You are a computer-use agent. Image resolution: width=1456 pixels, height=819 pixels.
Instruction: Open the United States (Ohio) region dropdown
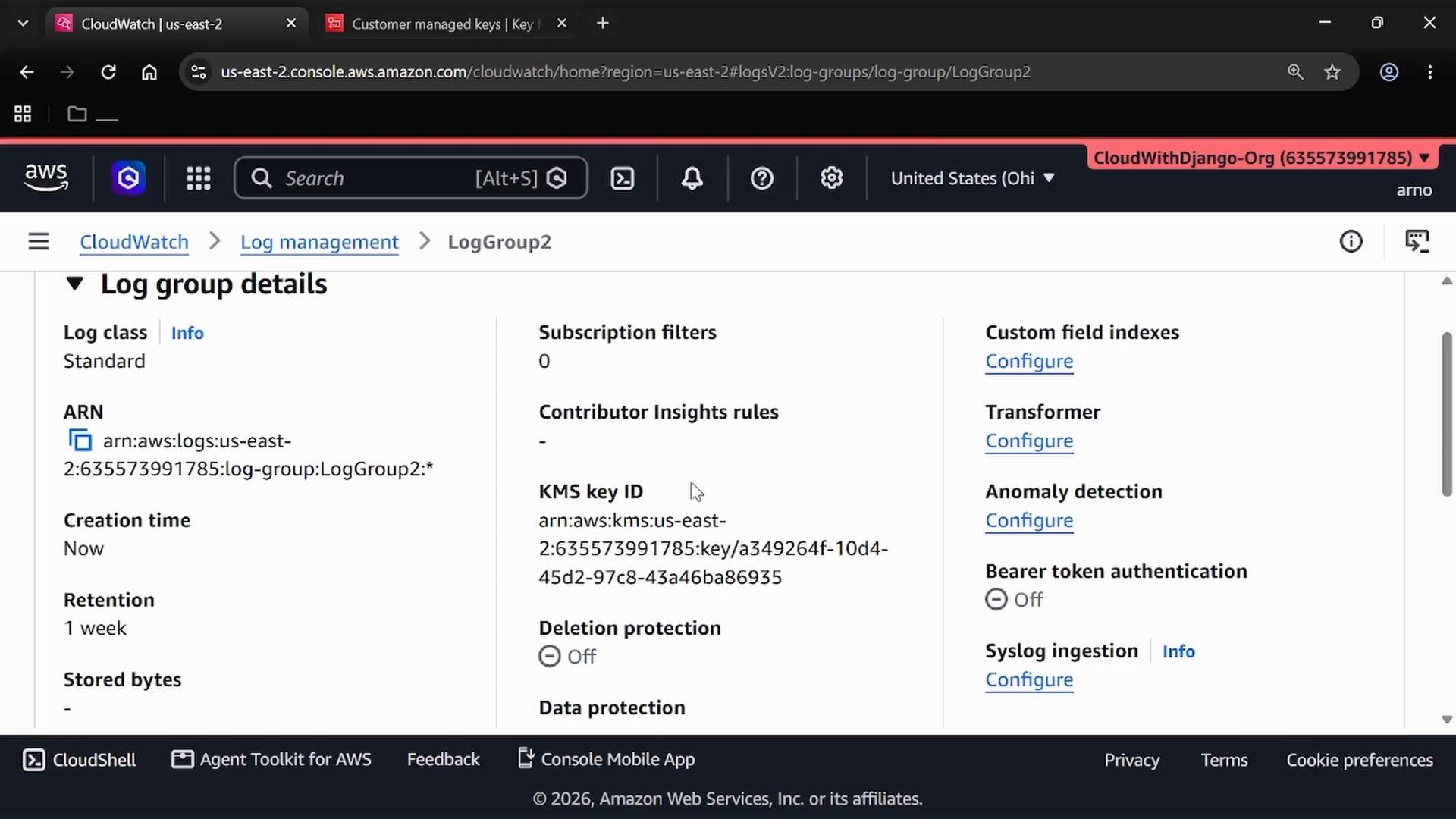pos(972,178)
